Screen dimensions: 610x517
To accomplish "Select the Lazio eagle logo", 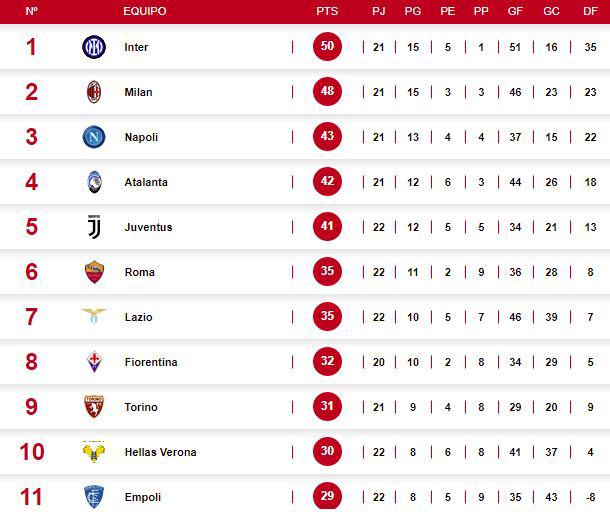I will pyautogui.click(x=94, y=317).
